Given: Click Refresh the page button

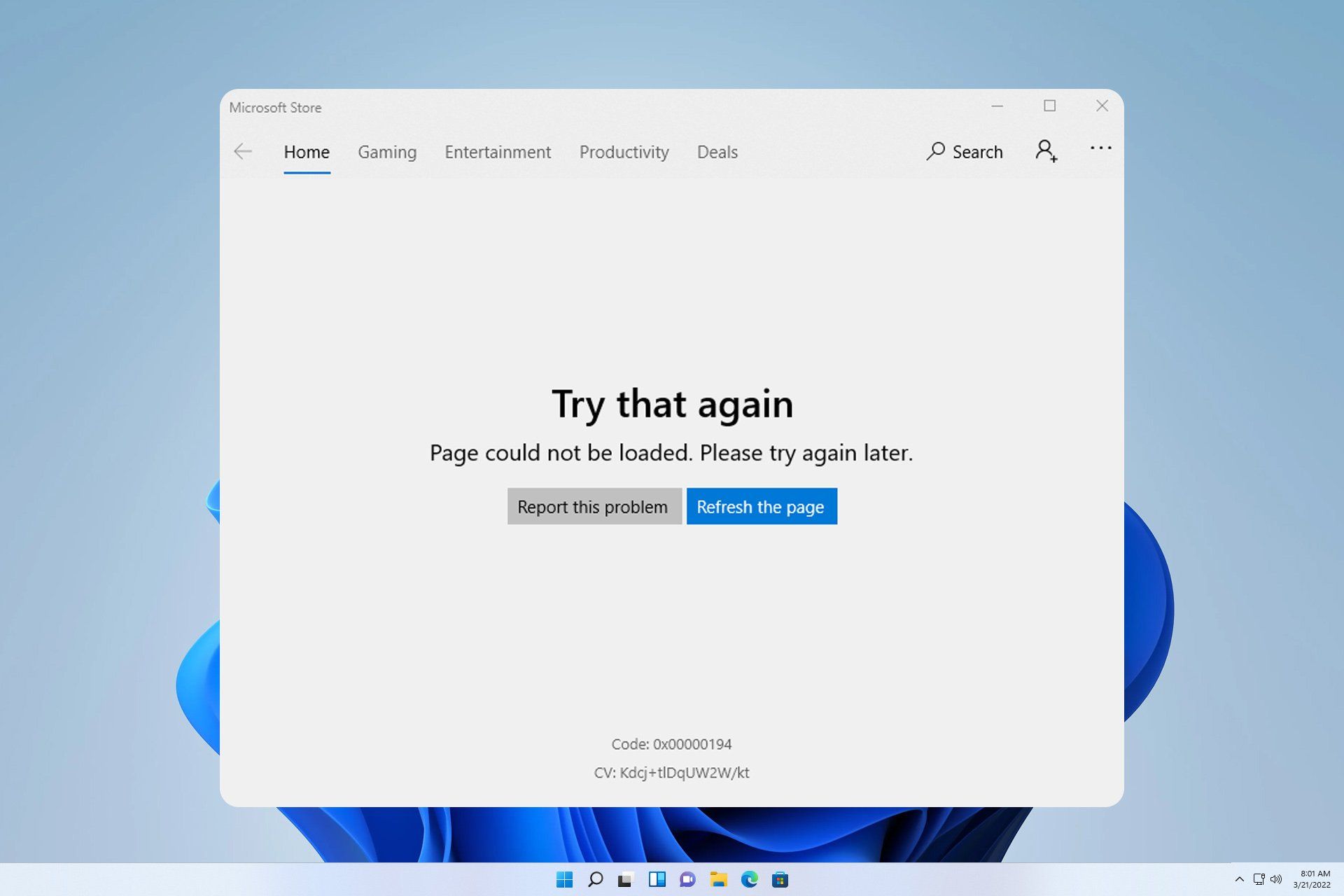Looking at the screenshot, I should pyautogui.click(x=761, y=506).
